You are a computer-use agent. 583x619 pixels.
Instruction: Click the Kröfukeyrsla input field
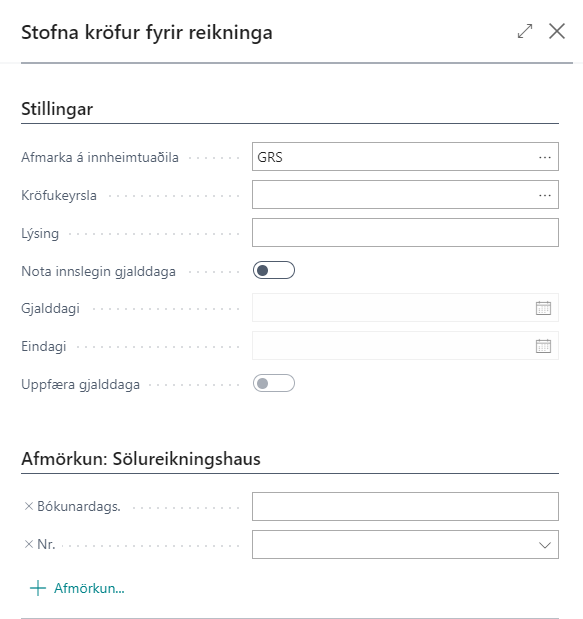[394, 195]
